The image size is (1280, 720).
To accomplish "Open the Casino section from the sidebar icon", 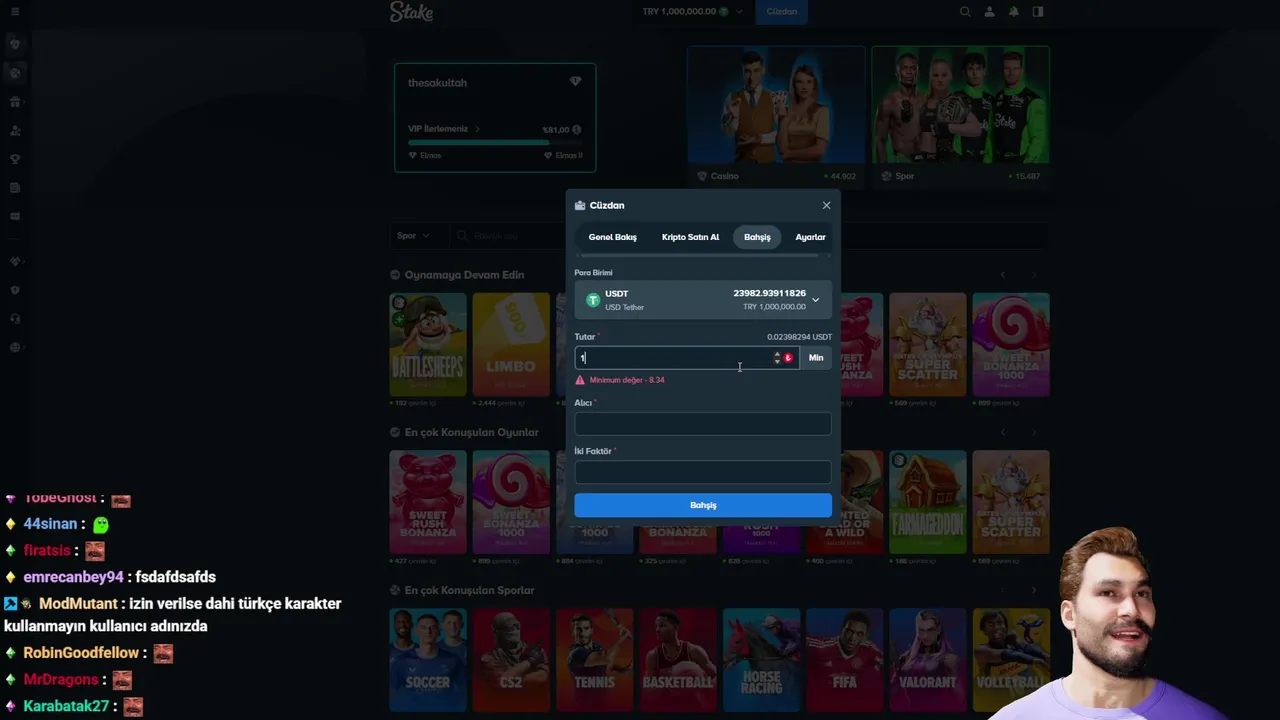I will (14, 44).
